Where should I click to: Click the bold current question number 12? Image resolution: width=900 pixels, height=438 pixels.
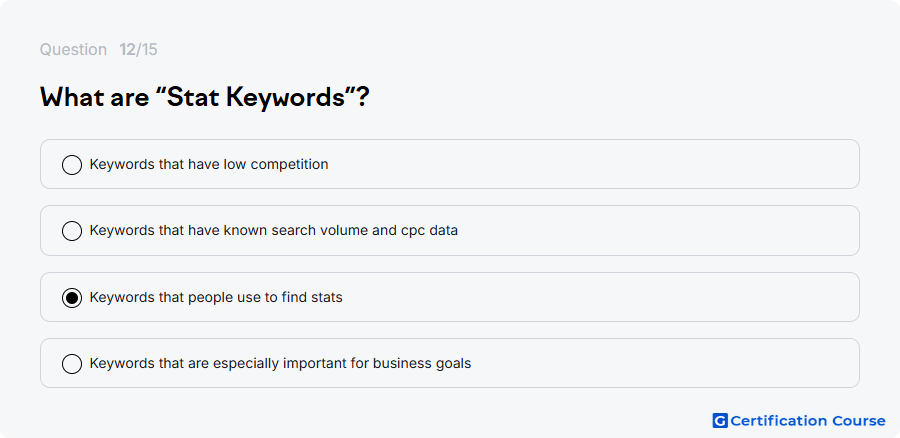[x=127, y=50]
